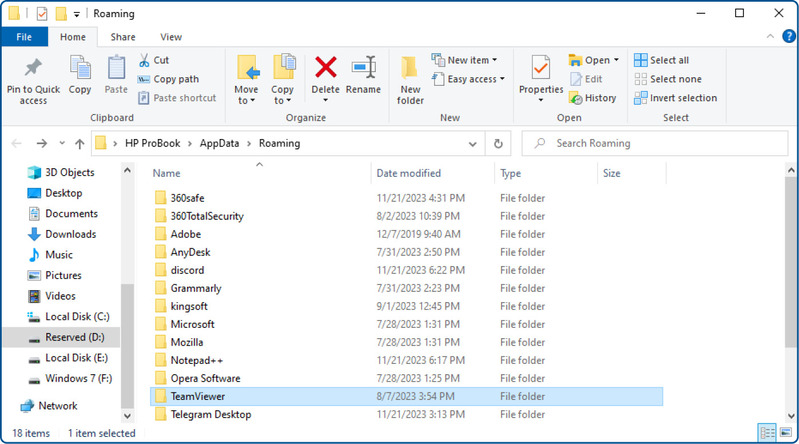Switch to the Home ribbon tab
Screen dimensions: 799x444
click(x=73, y=37)
